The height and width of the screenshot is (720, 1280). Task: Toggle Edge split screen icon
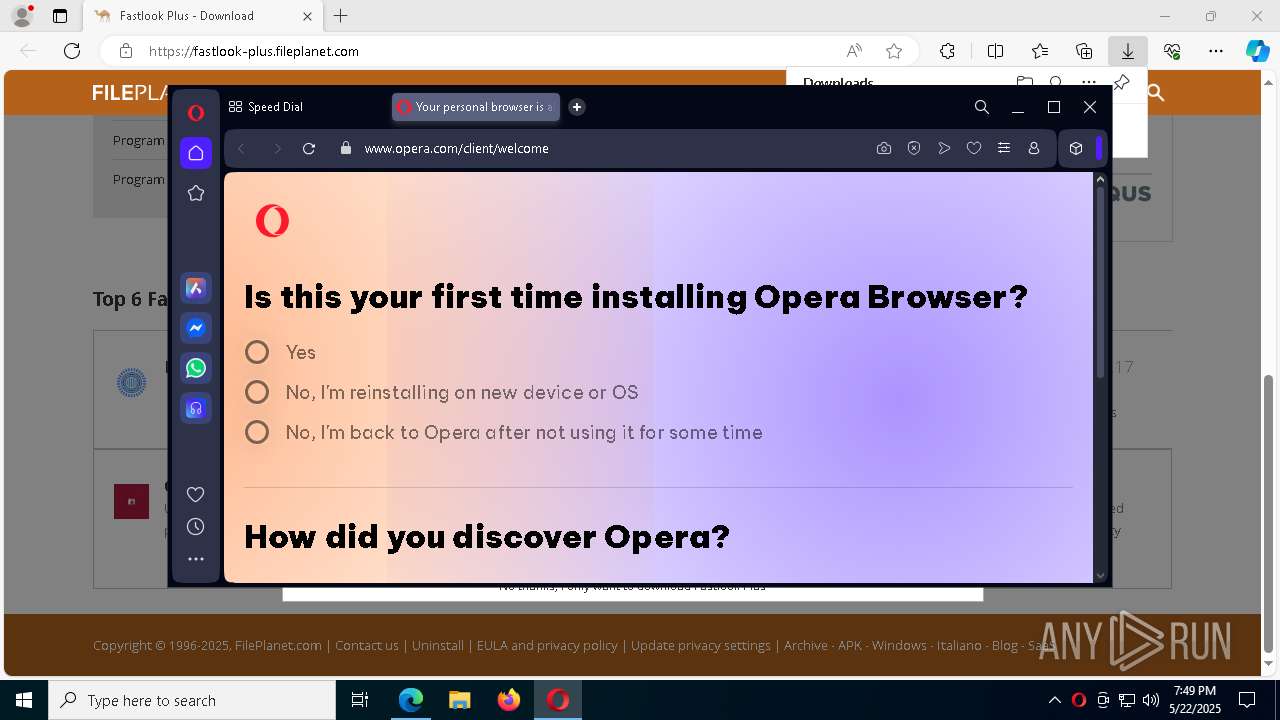click(x=996, y=51)
